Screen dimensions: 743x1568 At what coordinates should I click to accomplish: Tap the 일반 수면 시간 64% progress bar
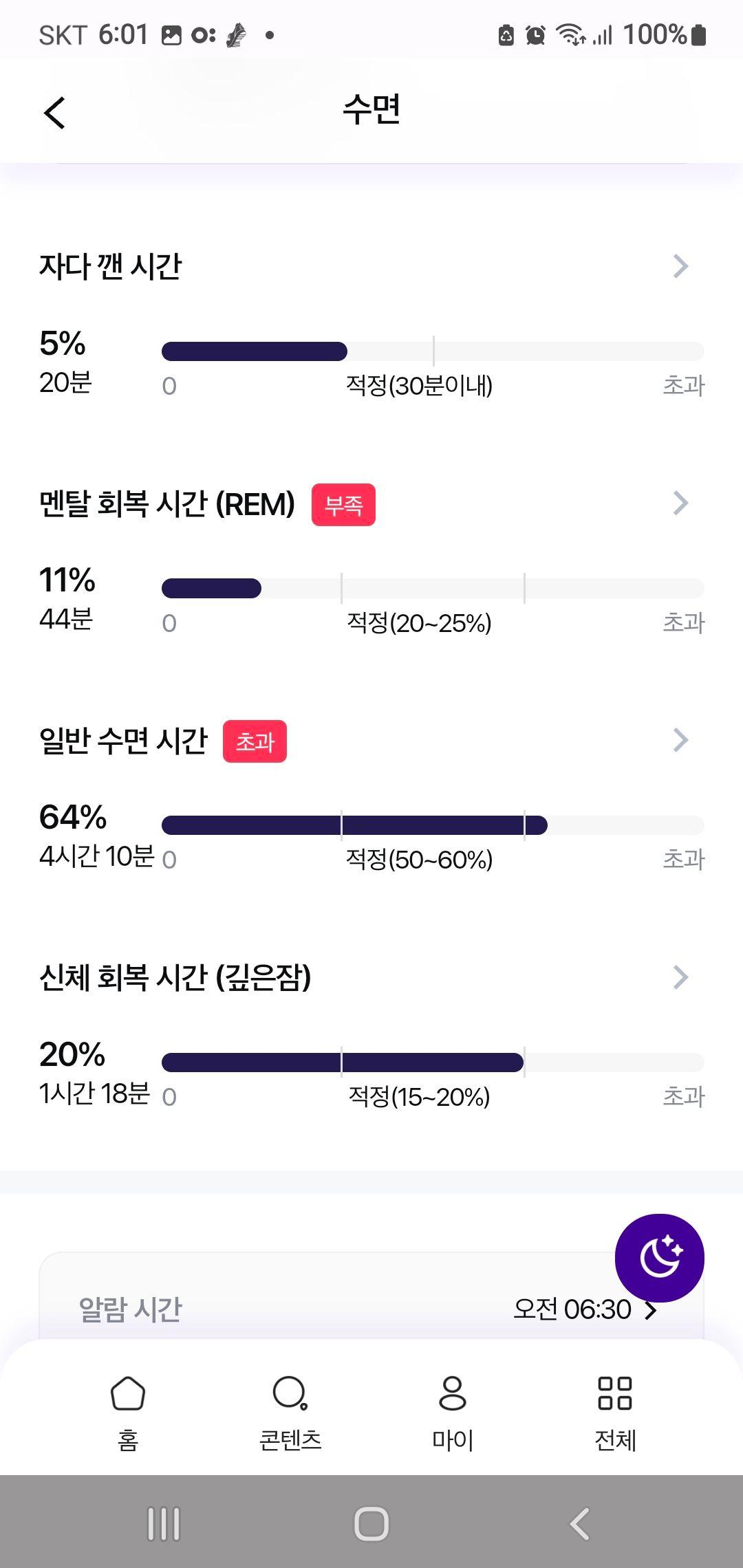[x=433, y=825]
